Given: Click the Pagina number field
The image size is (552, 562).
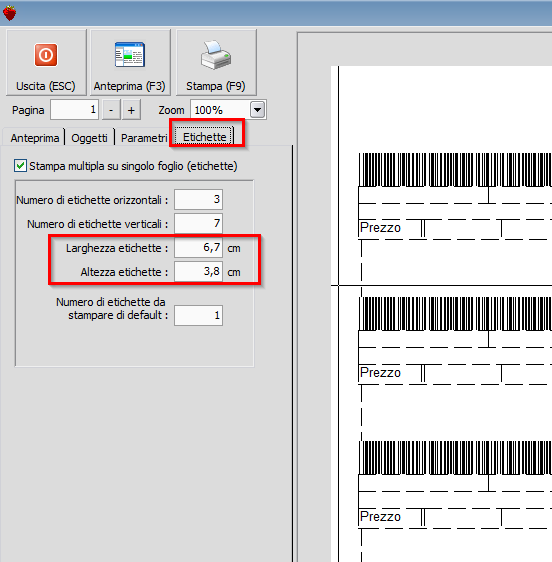Looking at the screenshot, I should [75, 110].
